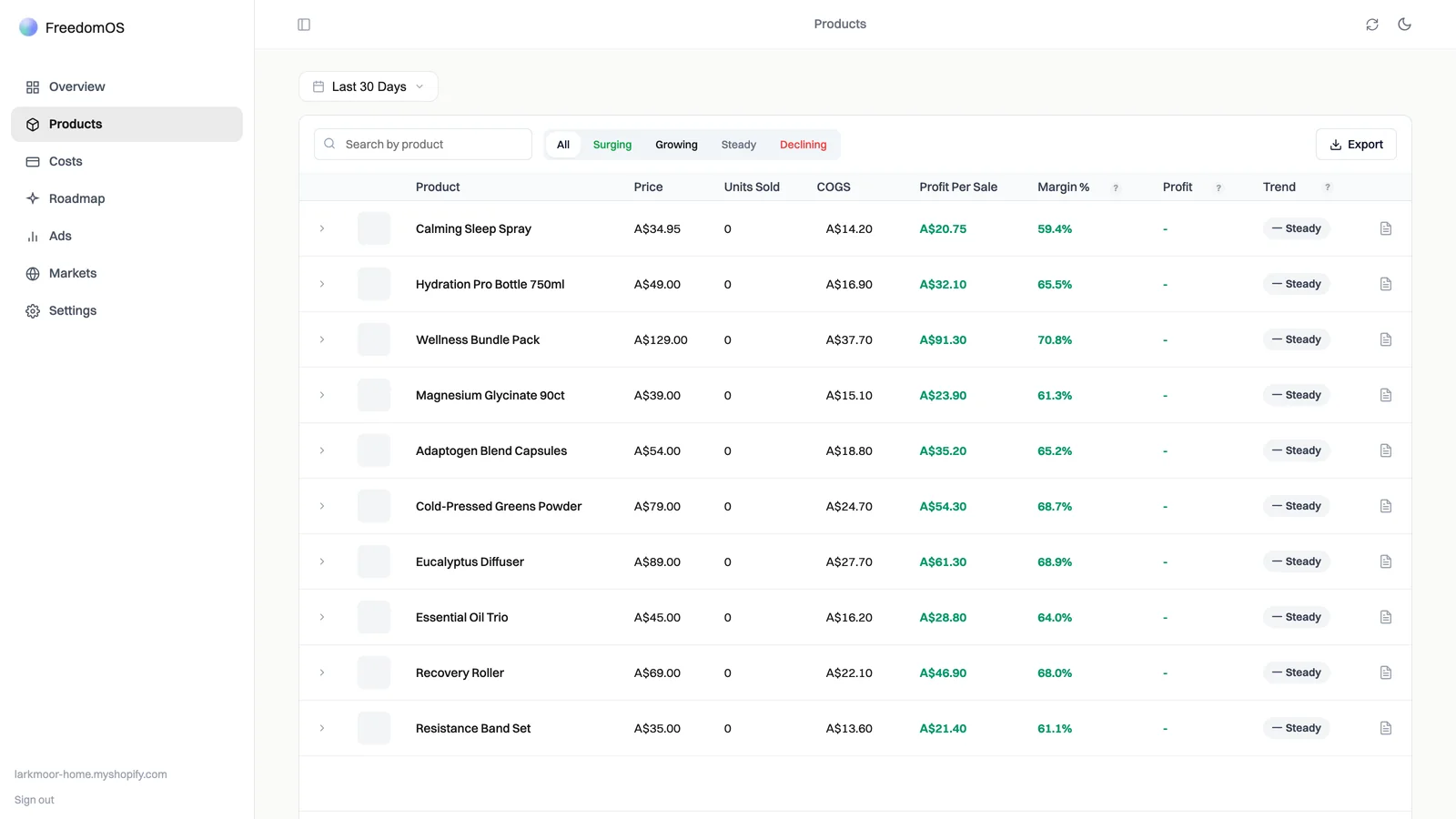1456x819 pixels.
Task: Expand the Eucalyptus Diffuser row
Action: tap(322, 561)
